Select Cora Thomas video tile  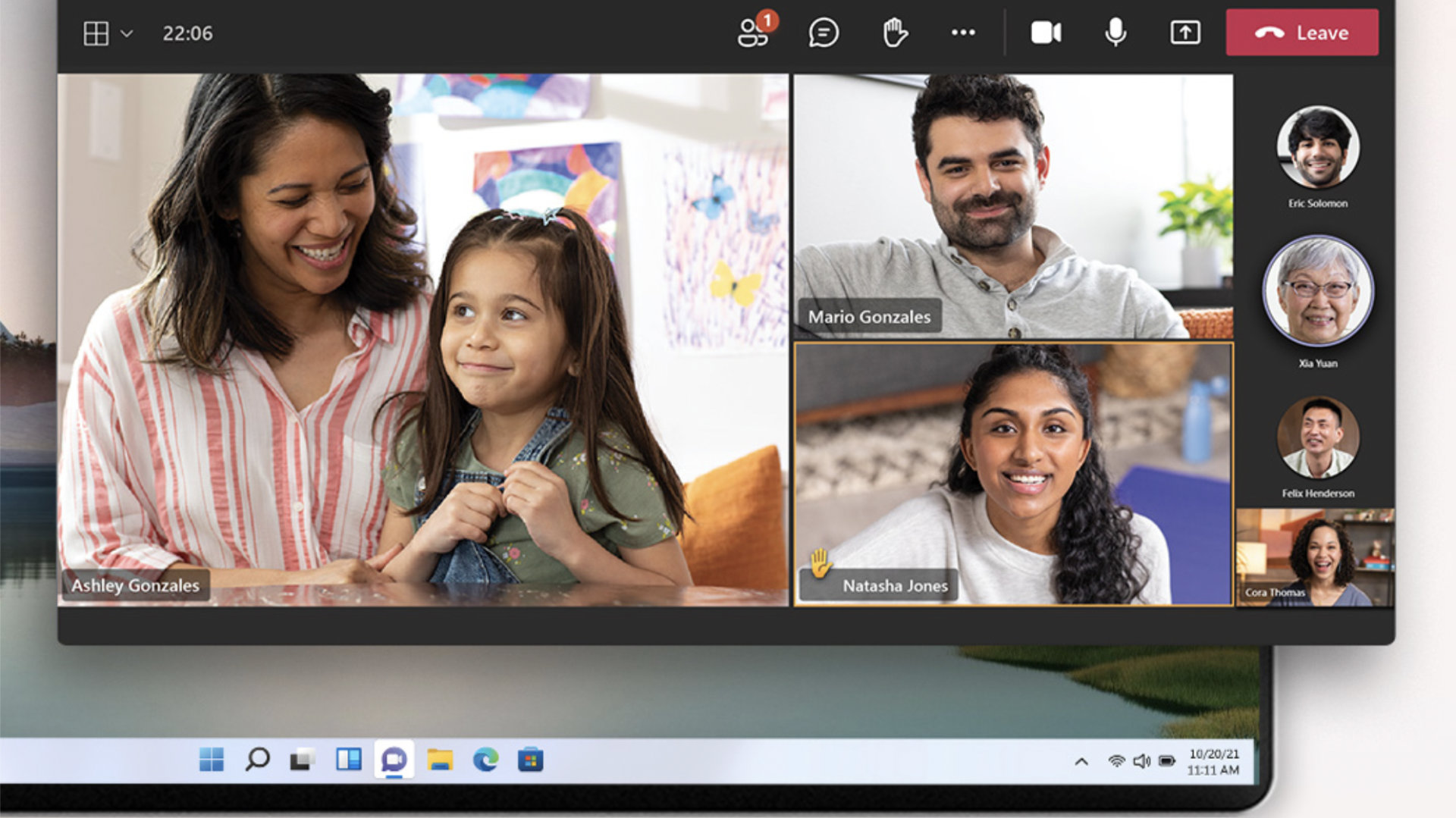[1315, 557]
